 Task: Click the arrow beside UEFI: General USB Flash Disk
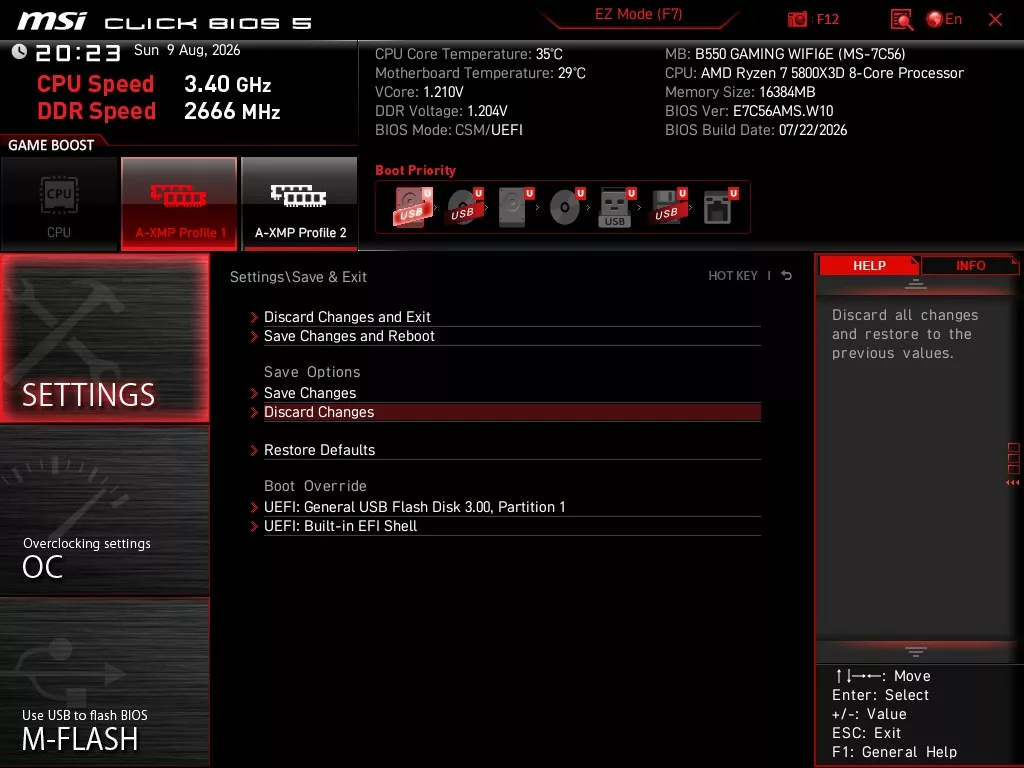point(254,507)
